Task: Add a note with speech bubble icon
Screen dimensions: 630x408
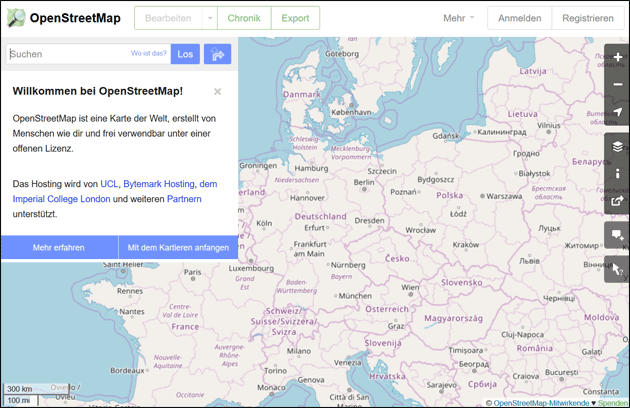Action: pos(618,235)
